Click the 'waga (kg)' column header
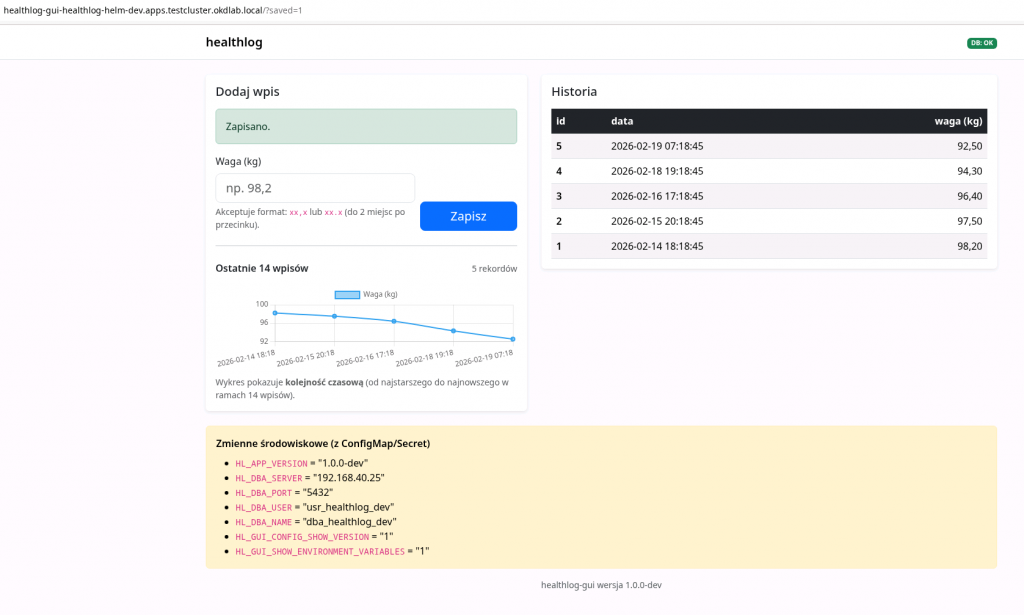 (958, 121)
